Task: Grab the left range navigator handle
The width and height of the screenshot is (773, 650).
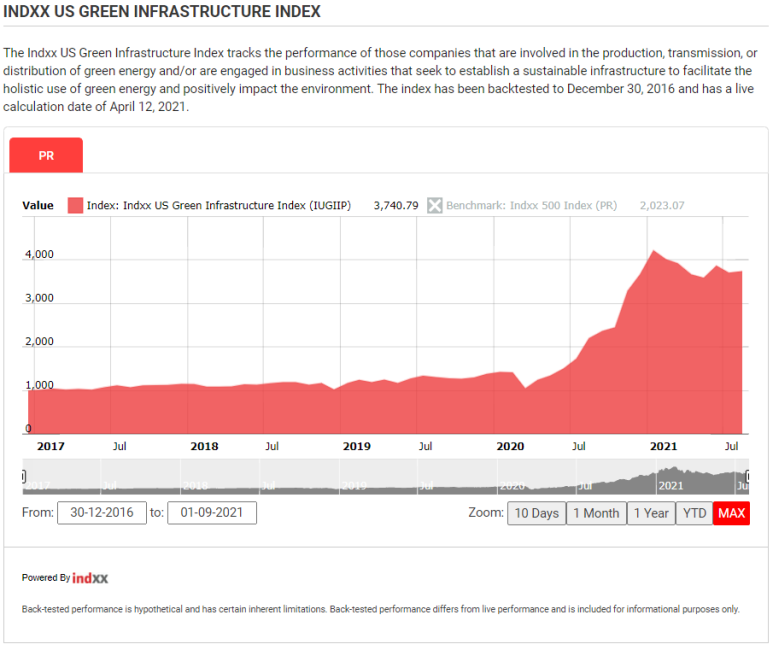Action: tap(24, 476)
